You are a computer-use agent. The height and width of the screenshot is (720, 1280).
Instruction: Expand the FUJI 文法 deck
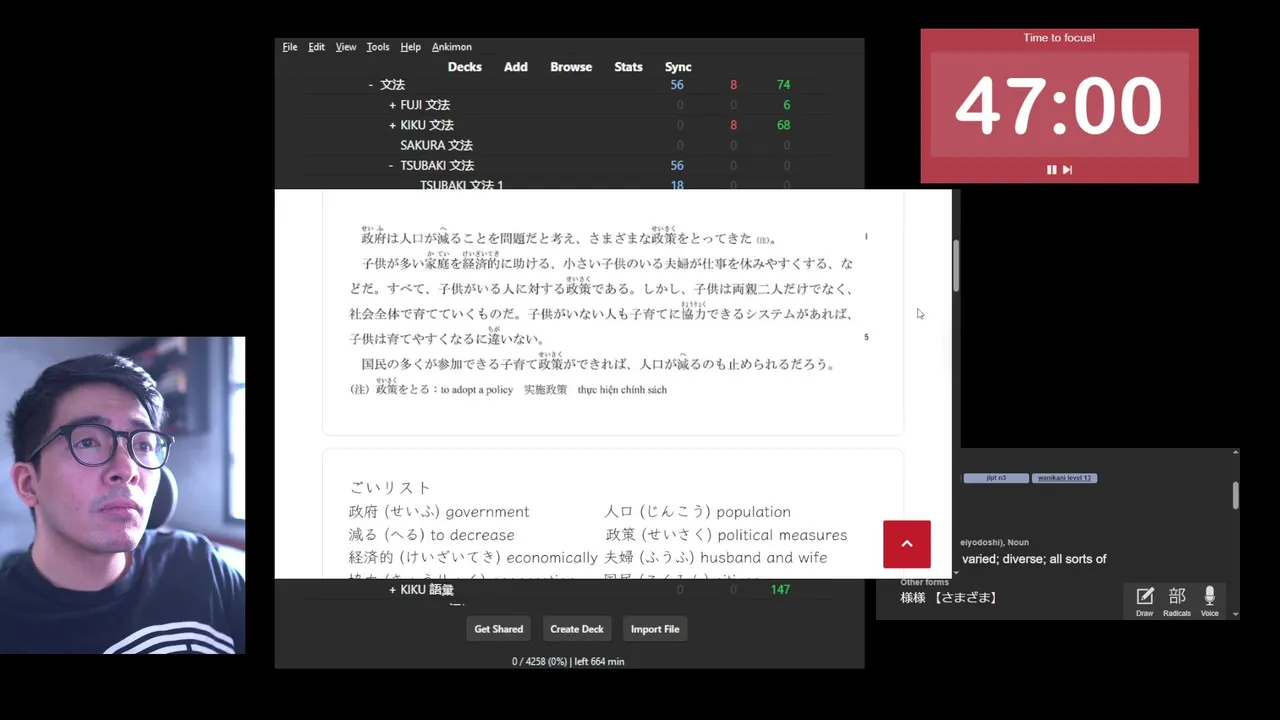392,105
